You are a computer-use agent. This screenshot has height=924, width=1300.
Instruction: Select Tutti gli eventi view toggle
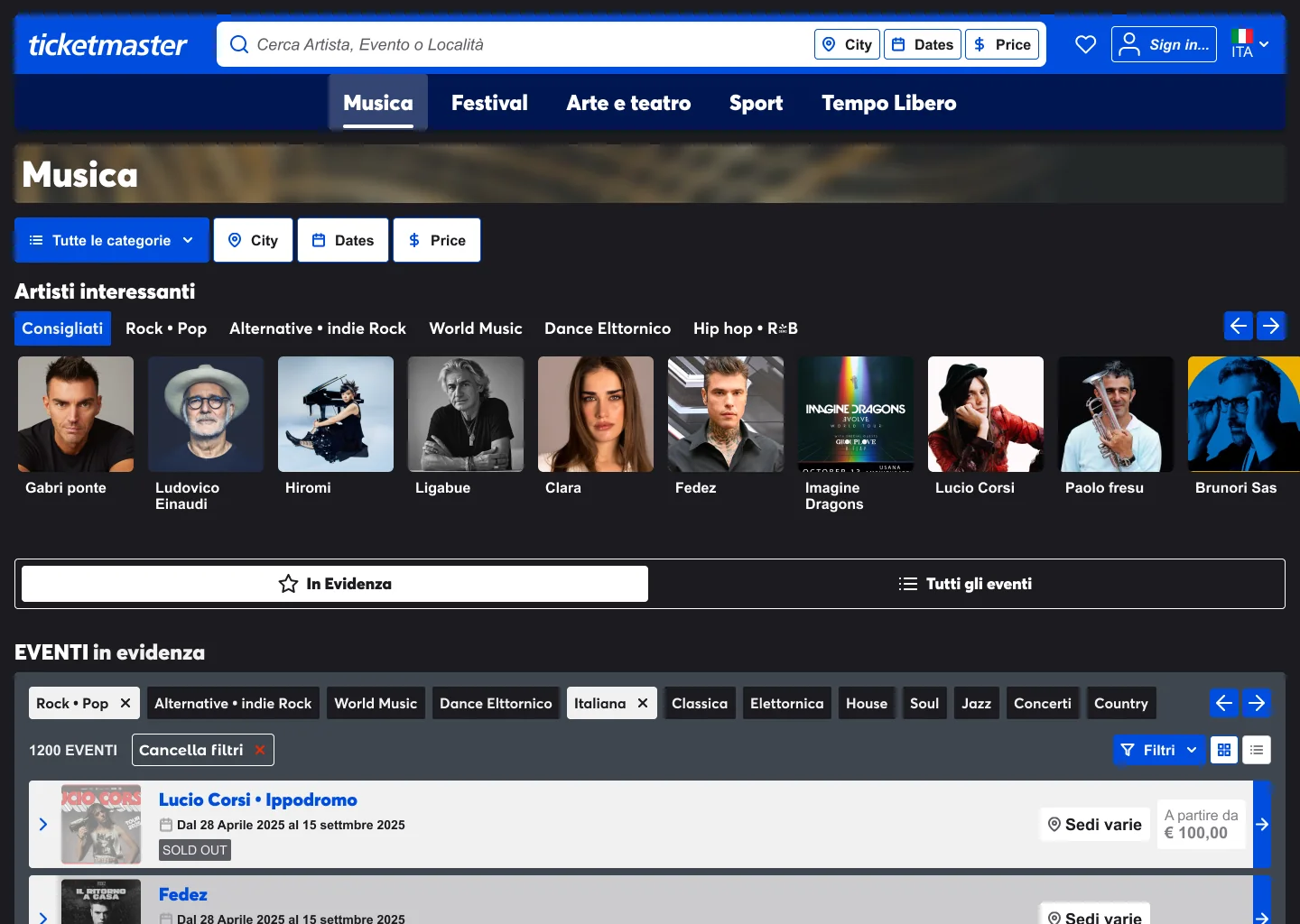[x=966, y=584]
